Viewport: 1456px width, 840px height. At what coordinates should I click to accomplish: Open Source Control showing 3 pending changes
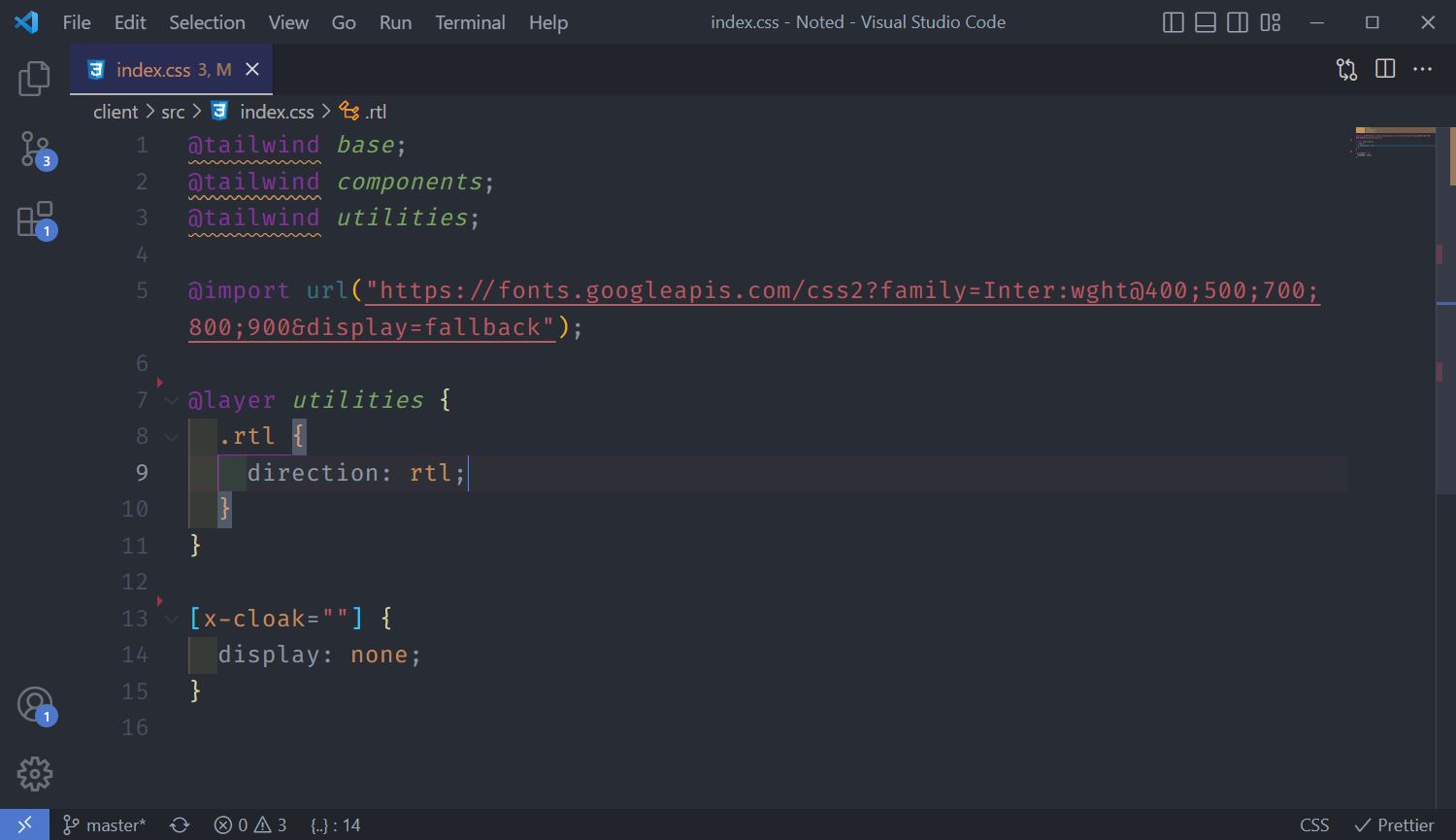coord(34,148)
